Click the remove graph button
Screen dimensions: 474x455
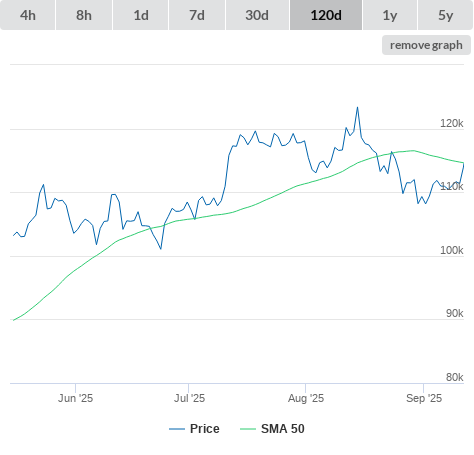[426, 45]
